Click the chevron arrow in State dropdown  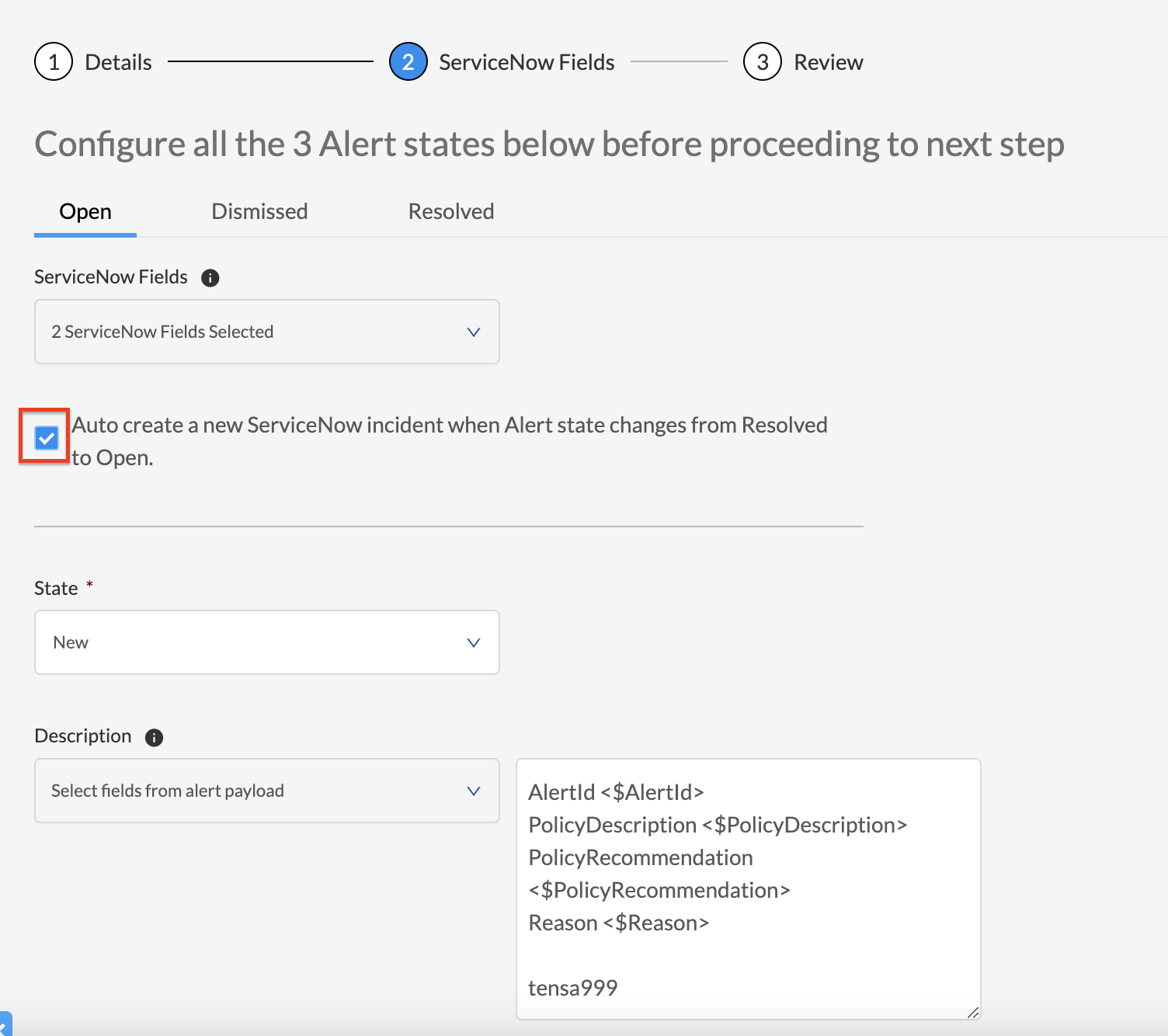[473, 643]
